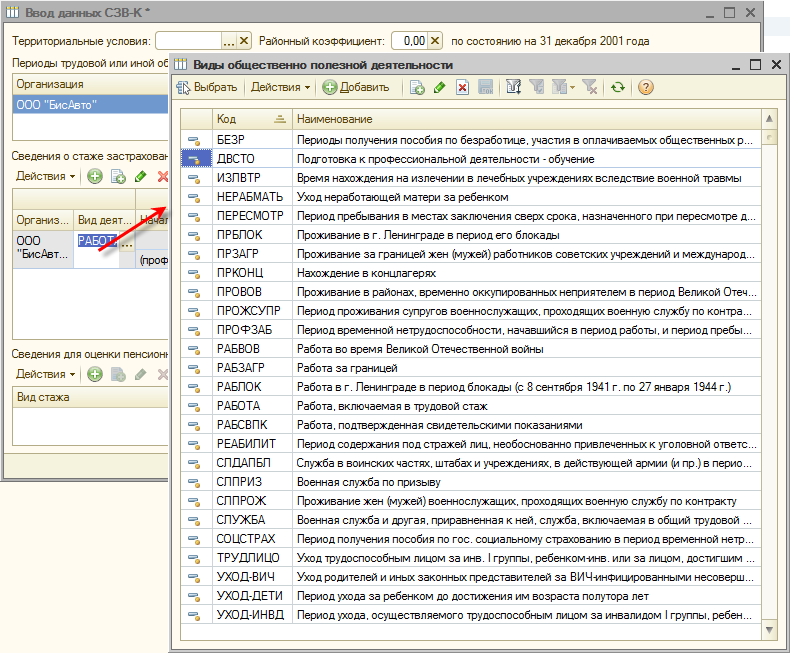This screenshot has height=653, width=790.
Task: Click the red X mark-for-deletion icon in dialog
Action: point(462,88)
